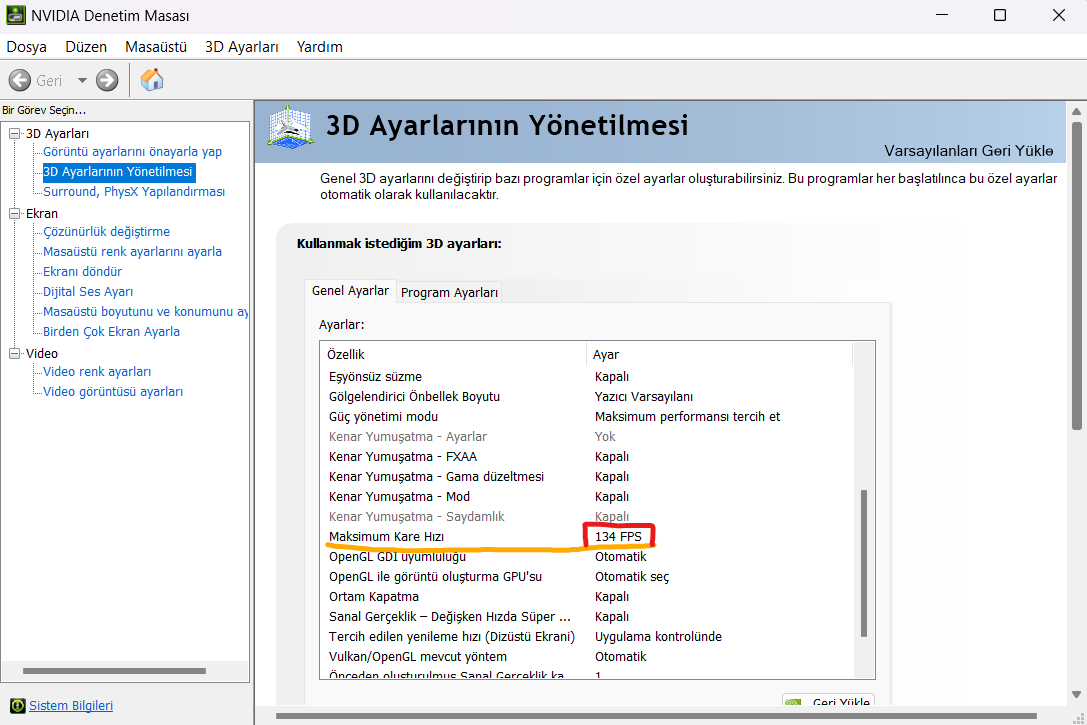Open the Dosya menu
Viewport: 1087px width, 725px height.
(x=26, y=46)
